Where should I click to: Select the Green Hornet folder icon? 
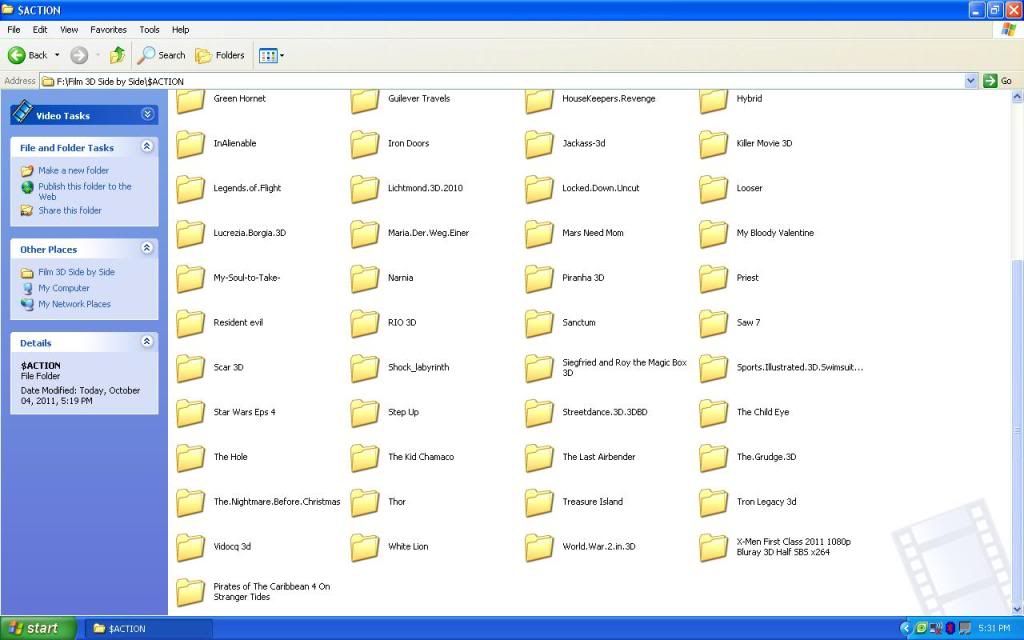191,101
